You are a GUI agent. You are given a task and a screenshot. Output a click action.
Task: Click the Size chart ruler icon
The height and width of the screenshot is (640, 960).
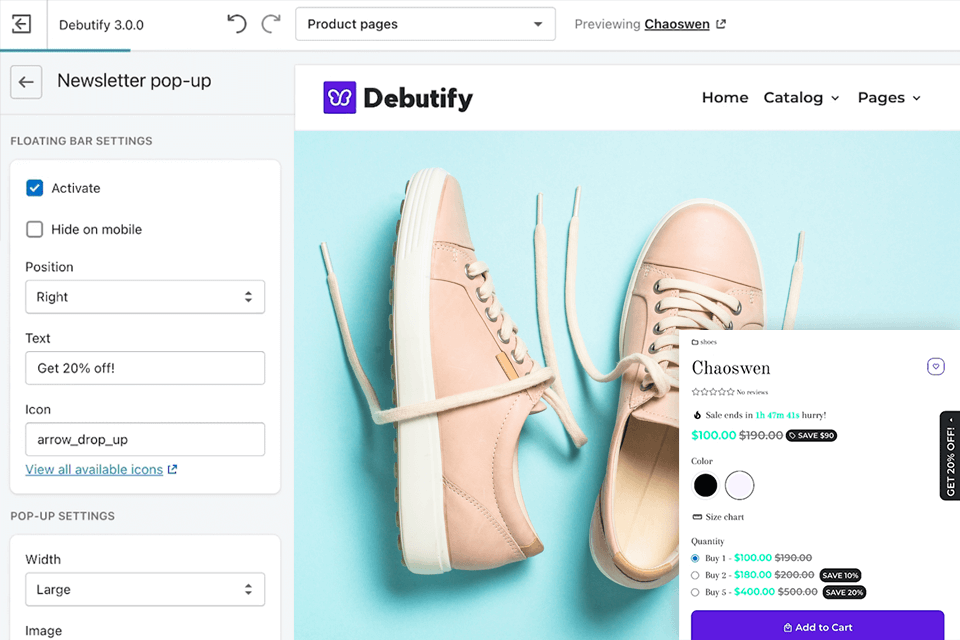(697, 517)
